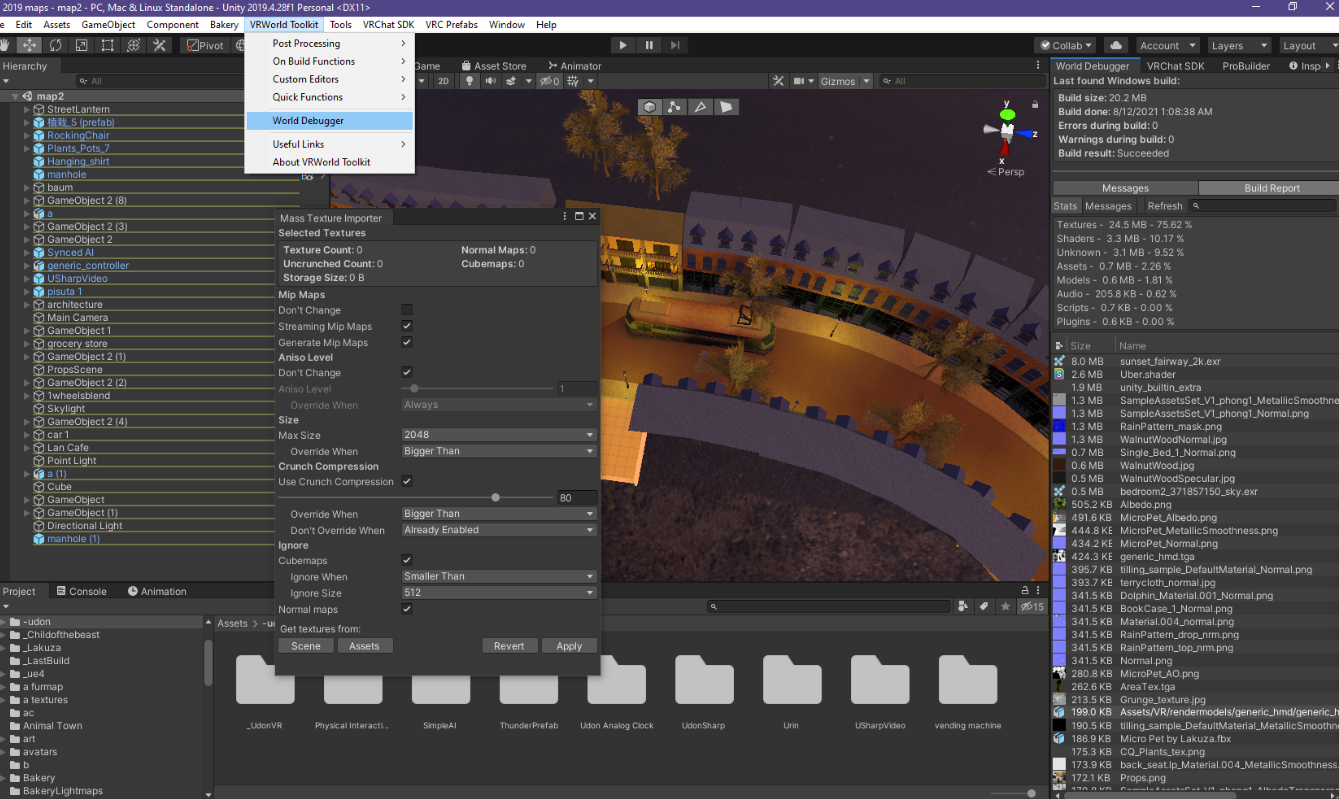
Task: Select the Move tool in toolbar
Action: [x=30, y=45]
